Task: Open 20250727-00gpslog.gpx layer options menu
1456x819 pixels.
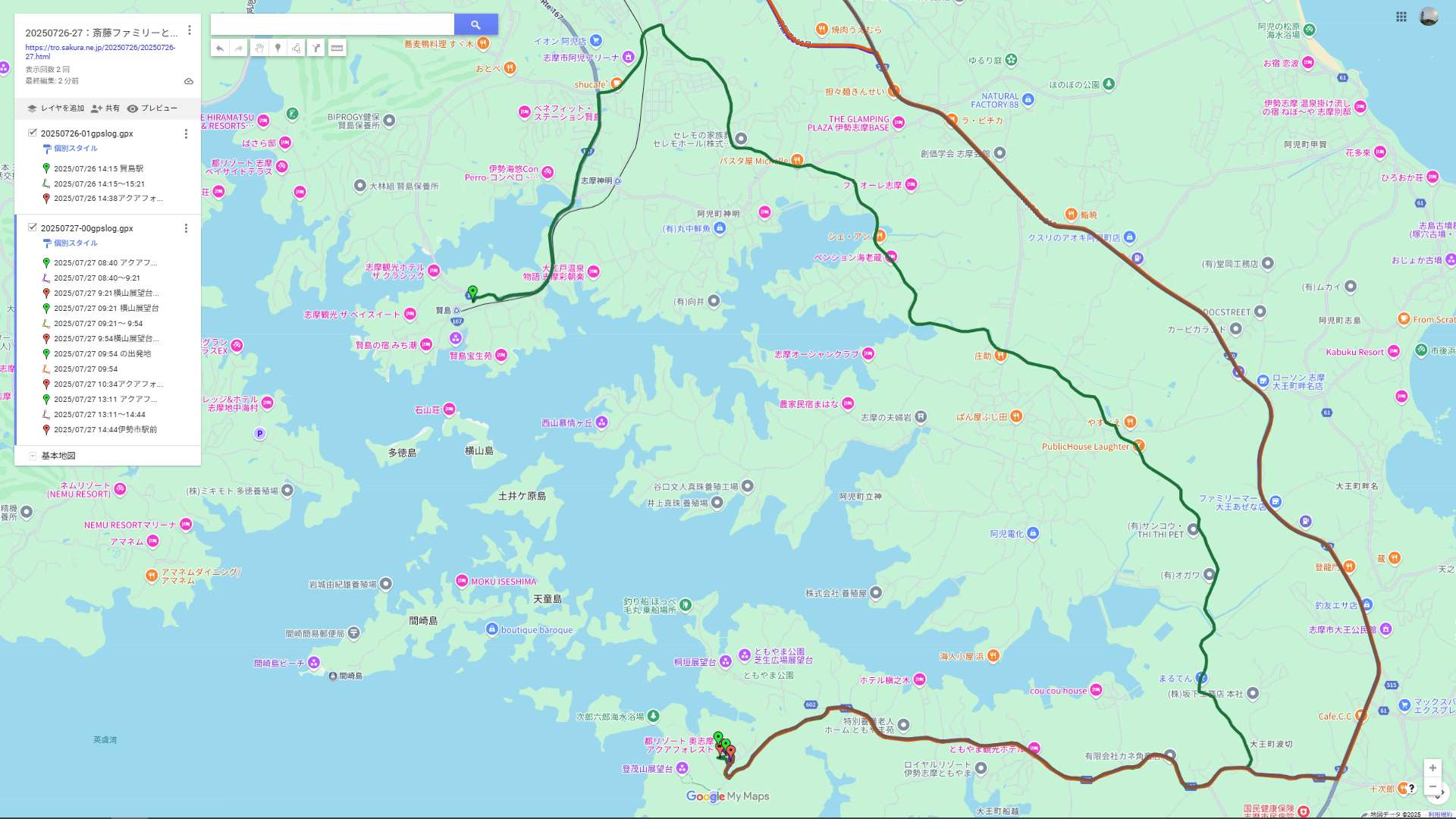Action: [x=186, y=228]
